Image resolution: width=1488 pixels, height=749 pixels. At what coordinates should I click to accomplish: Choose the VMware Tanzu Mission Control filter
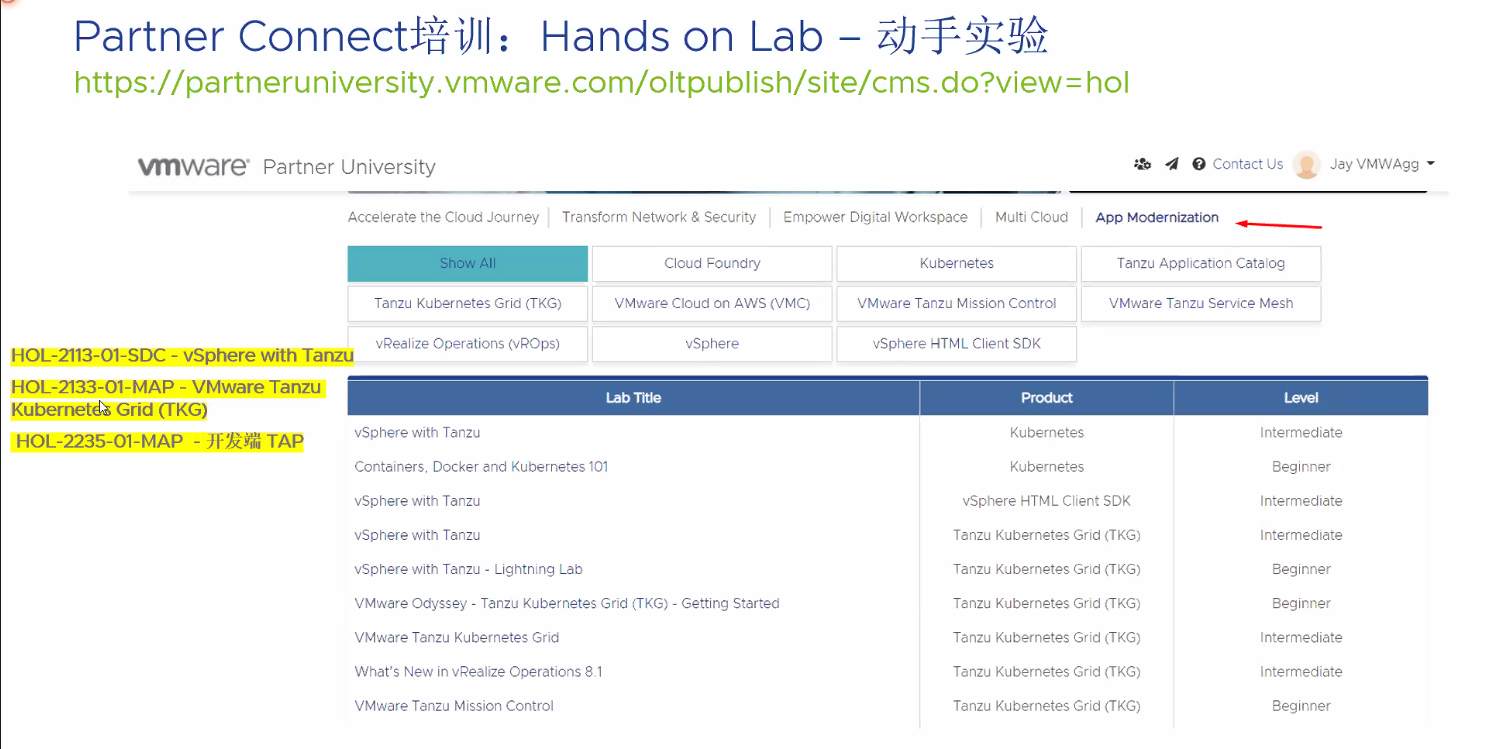click(x=957, y=304)
